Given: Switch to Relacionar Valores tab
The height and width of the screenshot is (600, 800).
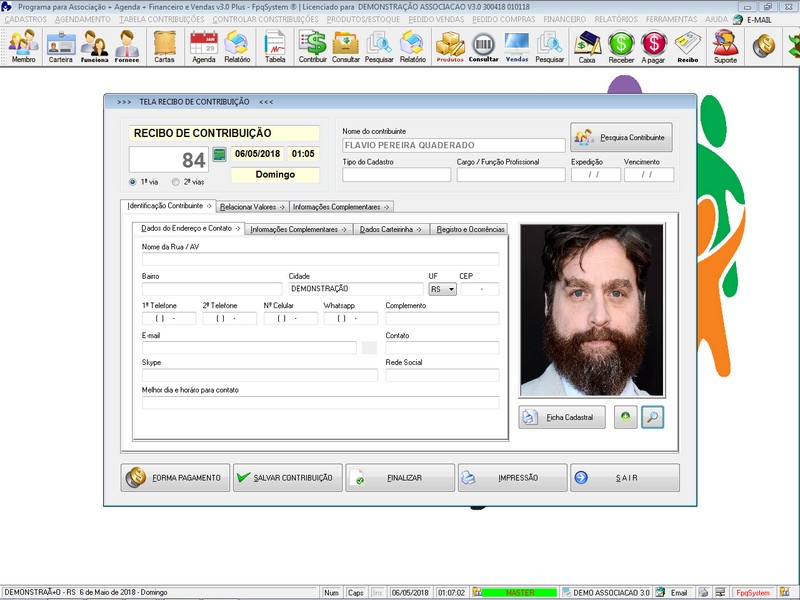Looking at the screenshot, I should 252,207.
